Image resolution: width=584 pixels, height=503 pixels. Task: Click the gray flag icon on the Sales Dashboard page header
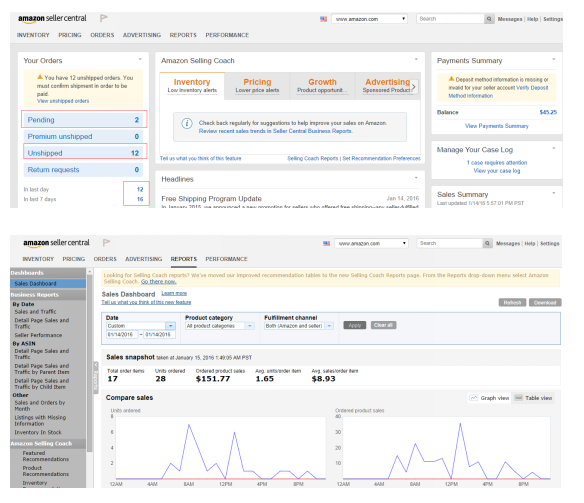click(106, 243)
